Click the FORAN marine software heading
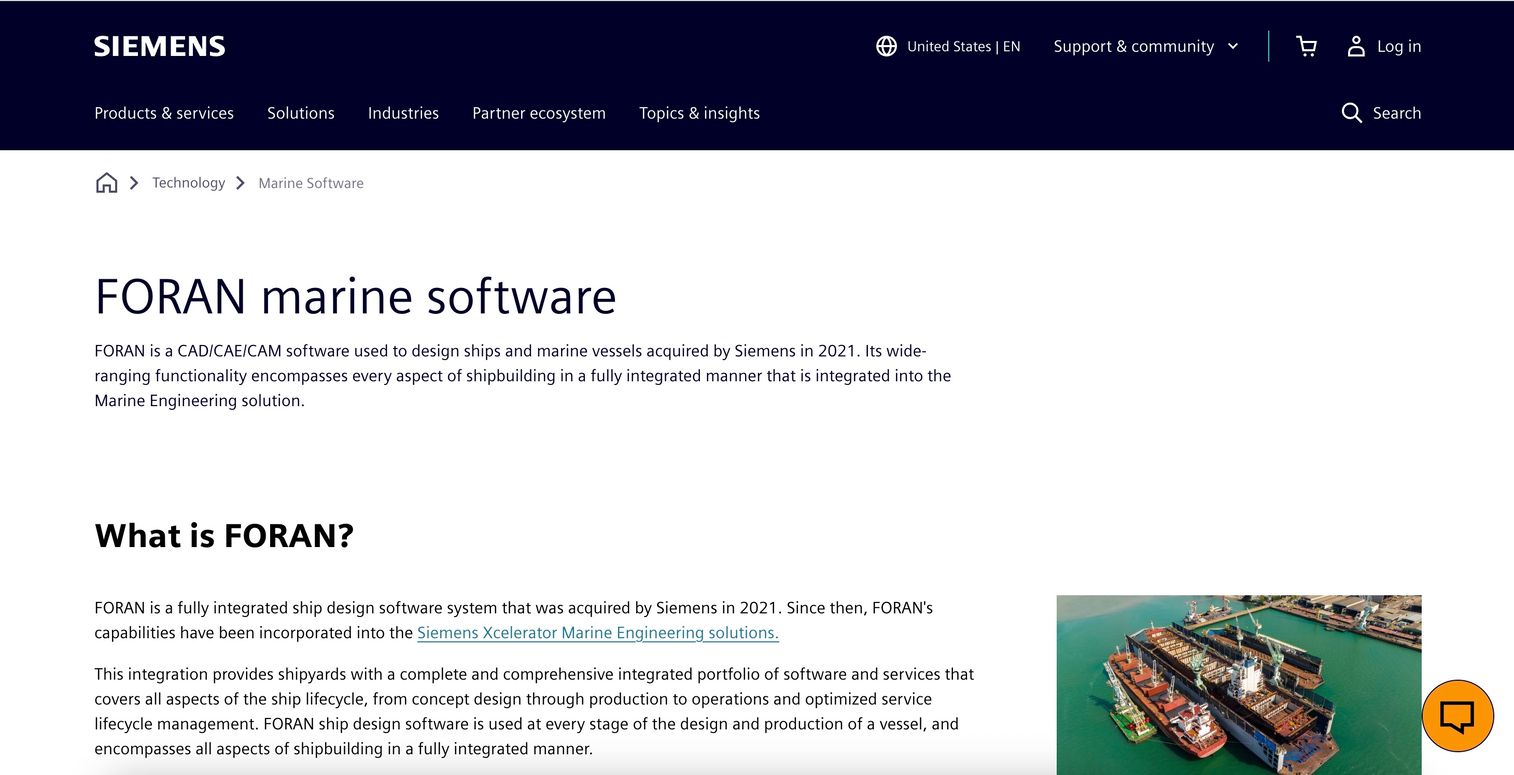This screenshot has width=1514, height=775. point(355,296)
